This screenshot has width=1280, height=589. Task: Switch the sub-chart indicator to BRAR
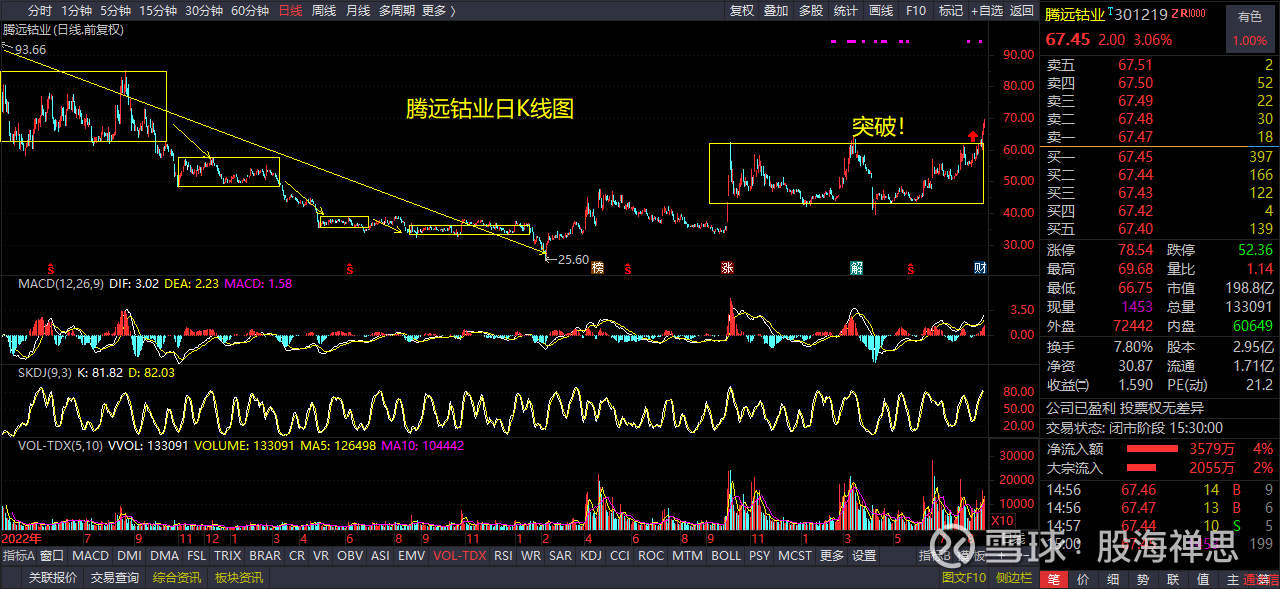click(x=265, y=556)
